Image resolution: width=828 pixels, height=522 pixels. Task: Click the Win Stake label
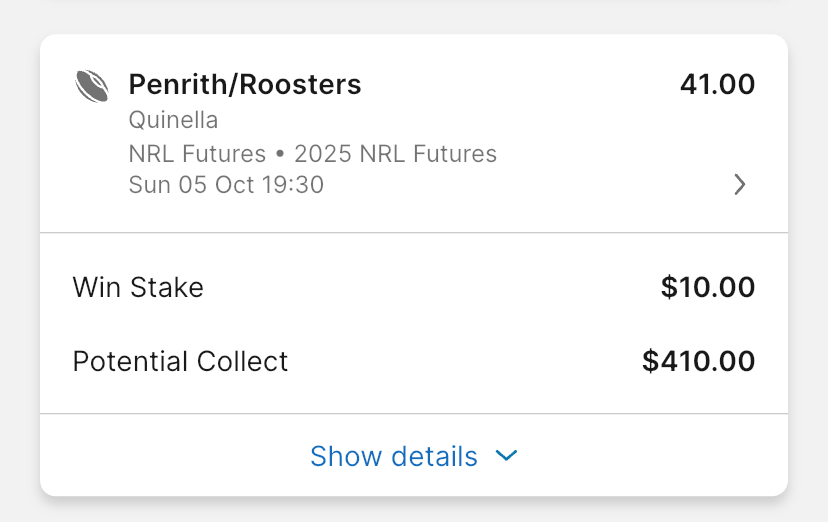(x=138, y=288)
